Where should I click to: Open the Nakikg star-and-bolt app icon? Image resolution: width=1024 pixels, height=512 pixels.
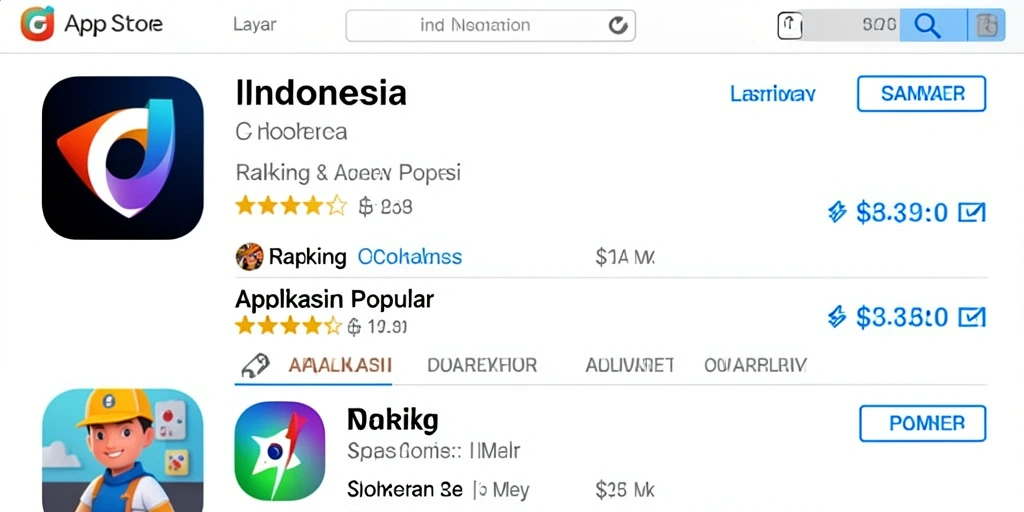tap(280, 451)
